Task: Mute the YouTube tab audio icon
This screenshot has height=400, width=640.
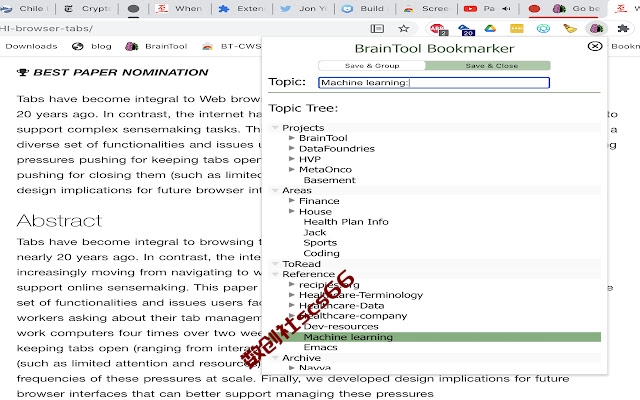Action: [x=506, y=8]
